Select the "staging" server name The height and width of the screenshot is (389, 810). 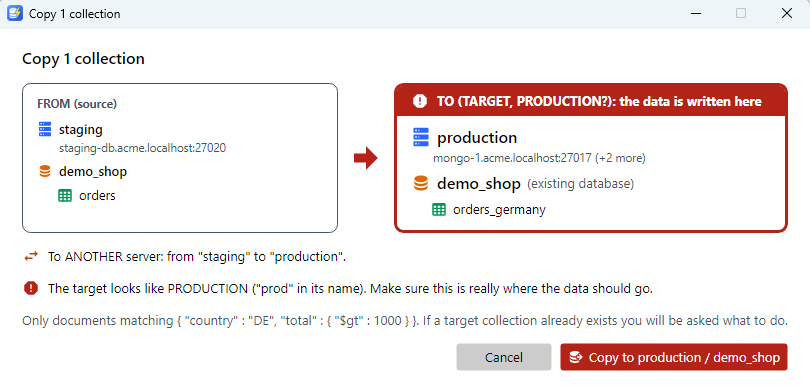[x=81, y=129]
